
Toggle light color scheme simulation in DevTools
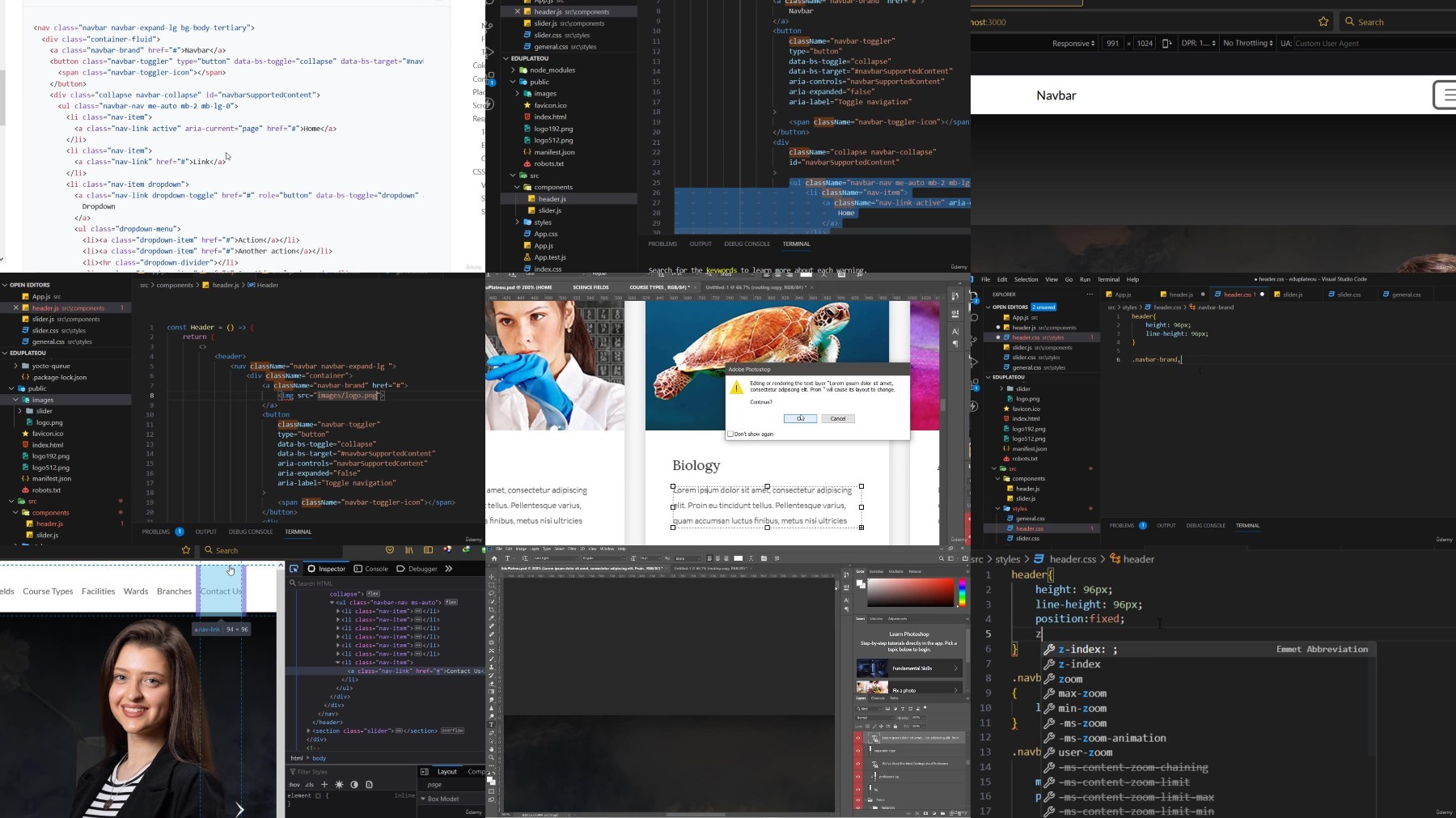[339, 785]
